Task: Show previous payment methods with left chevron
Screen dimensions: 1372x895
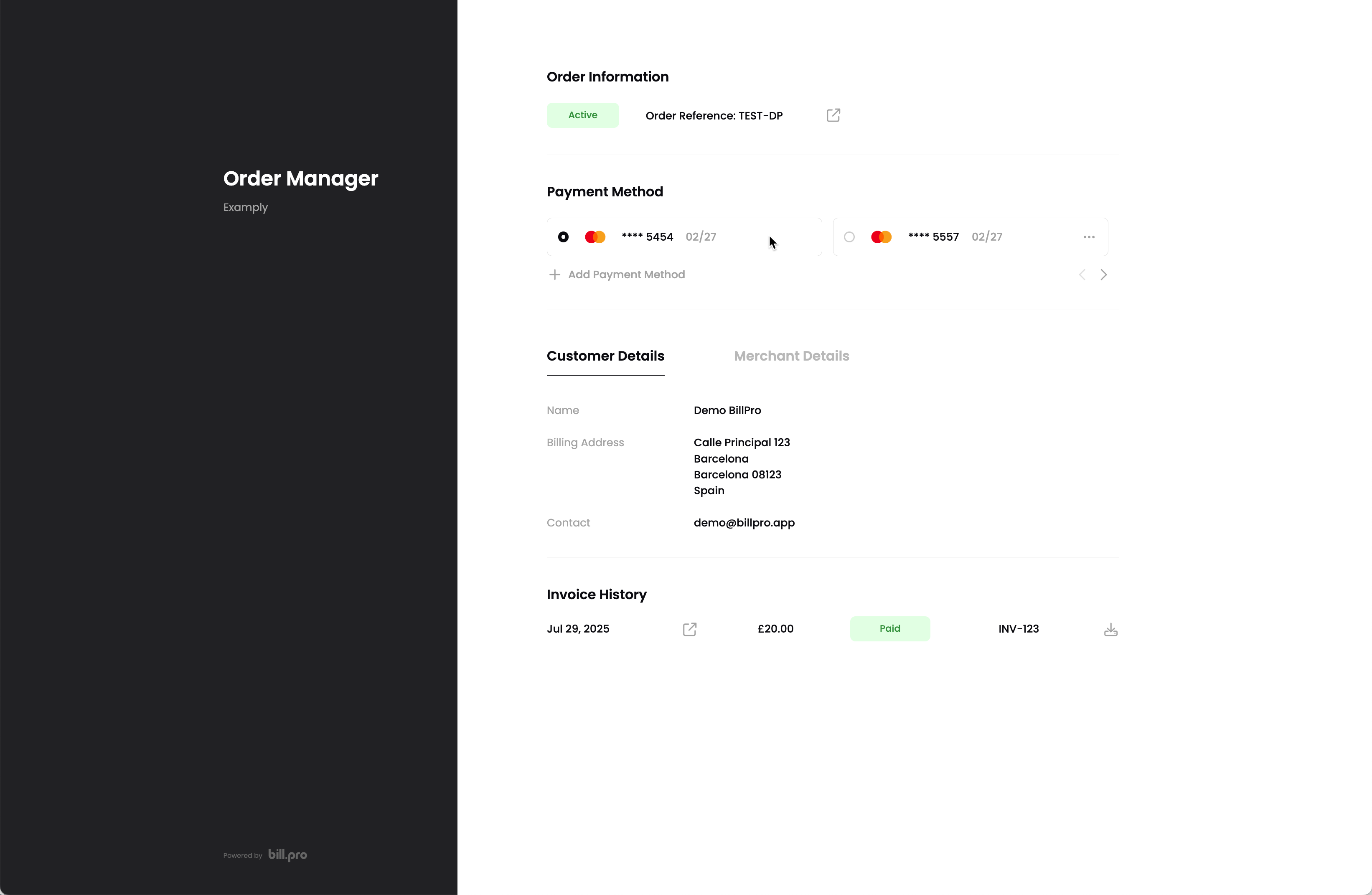Action: coord(1082,275)
